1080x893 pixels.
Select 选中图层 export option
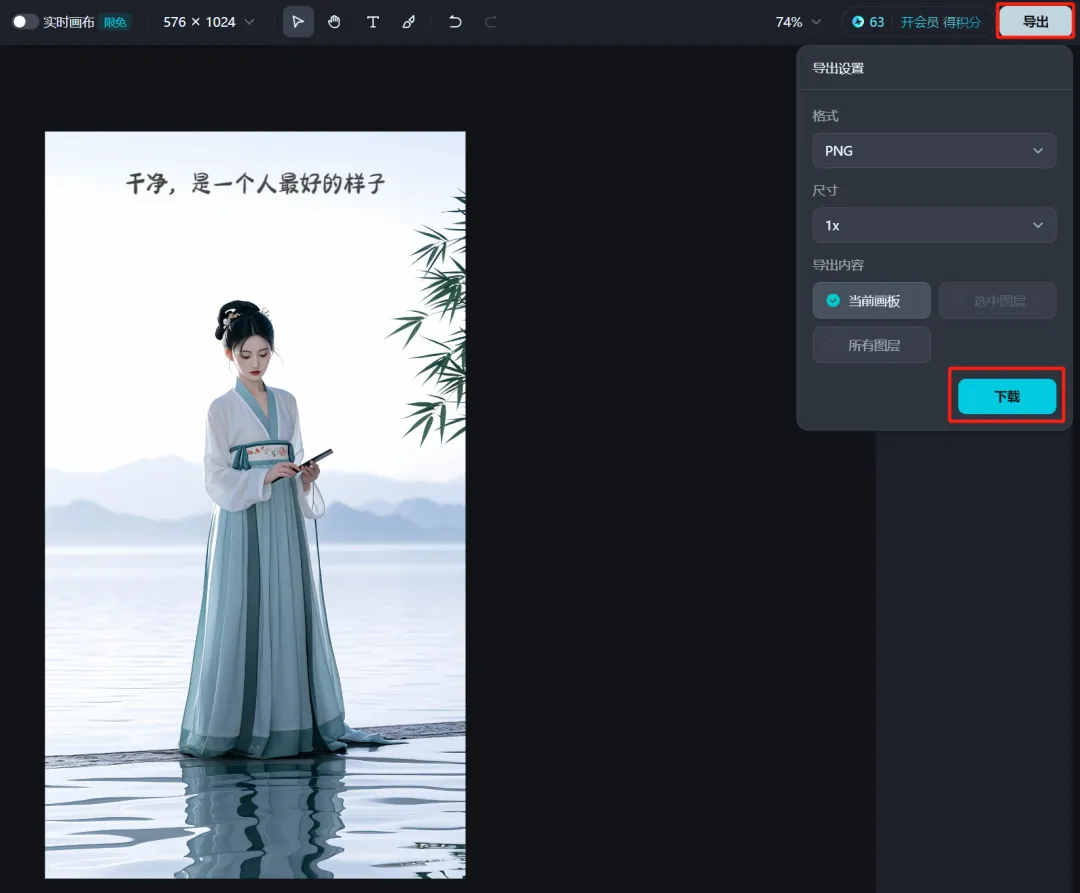click(997, 301)
